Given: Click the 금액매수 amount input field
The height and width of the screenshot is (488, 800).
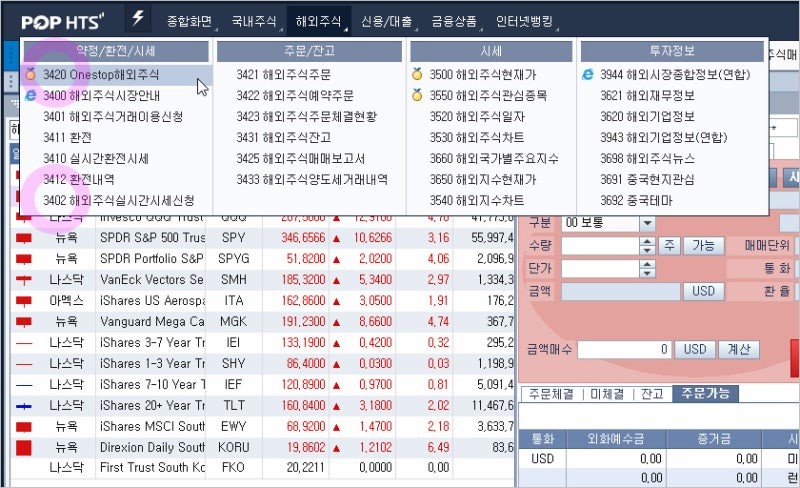Looking at the screenshot, I should [x=624, y=350].
